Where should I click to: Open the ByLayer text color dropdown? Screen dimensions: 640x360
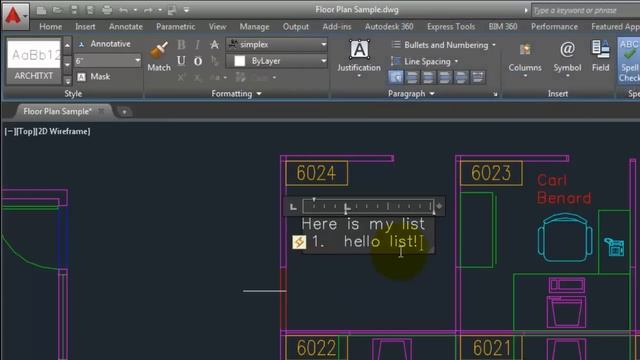pyautogui.click(x=277, y=61)
